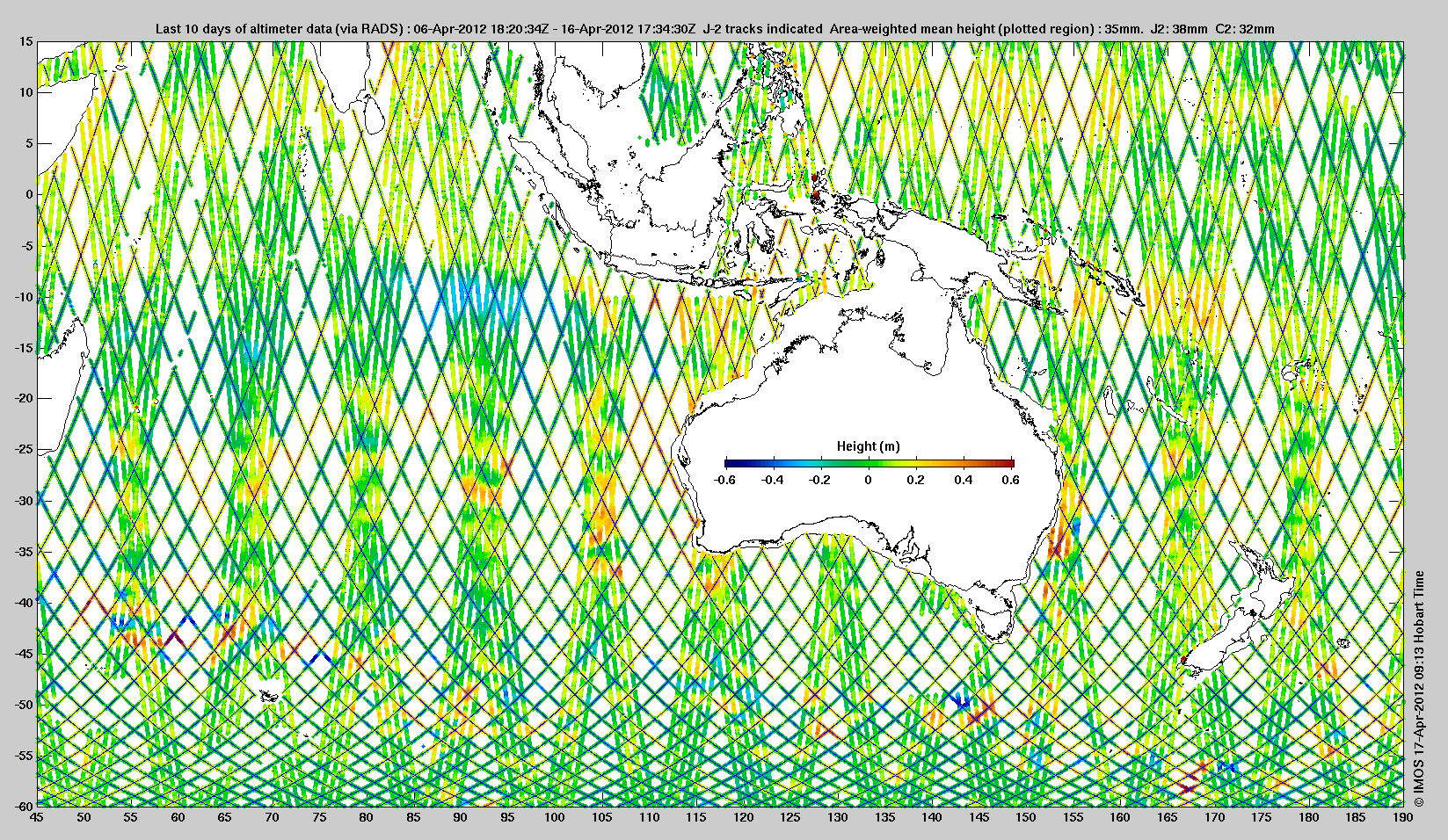The height and width of the screenshot is (840, 1448).
Task: Click the positive 0.4 colorbar tick label
Action: tap(964, 480)
